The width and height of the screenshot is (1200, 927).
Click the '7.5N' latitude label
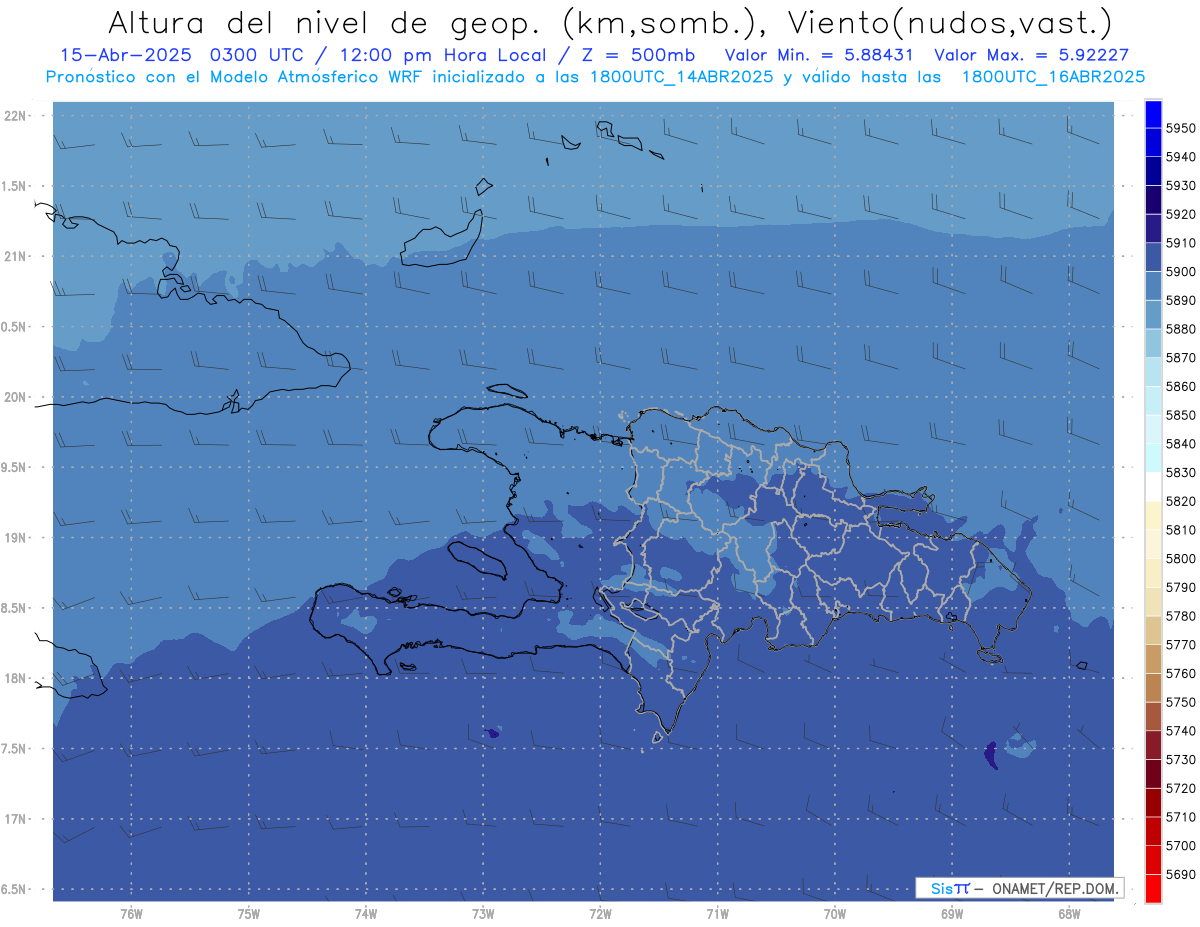pyautogui.click(x=14, y=749)
